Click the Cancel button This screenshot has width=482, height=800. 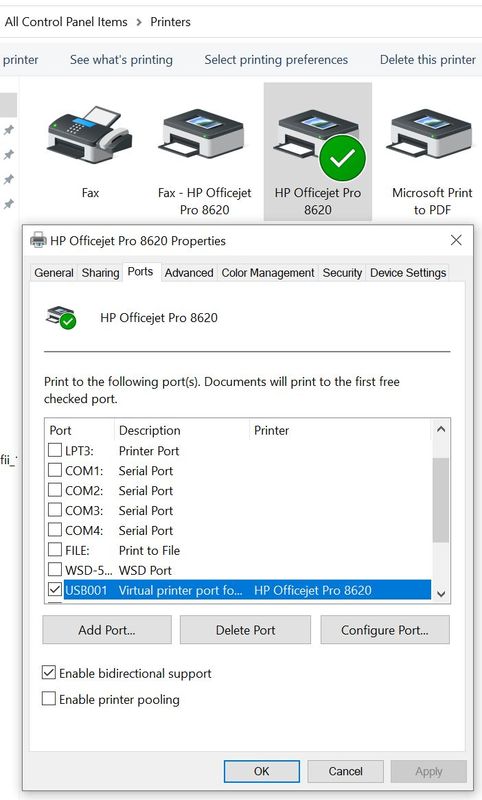pos(345,771)
